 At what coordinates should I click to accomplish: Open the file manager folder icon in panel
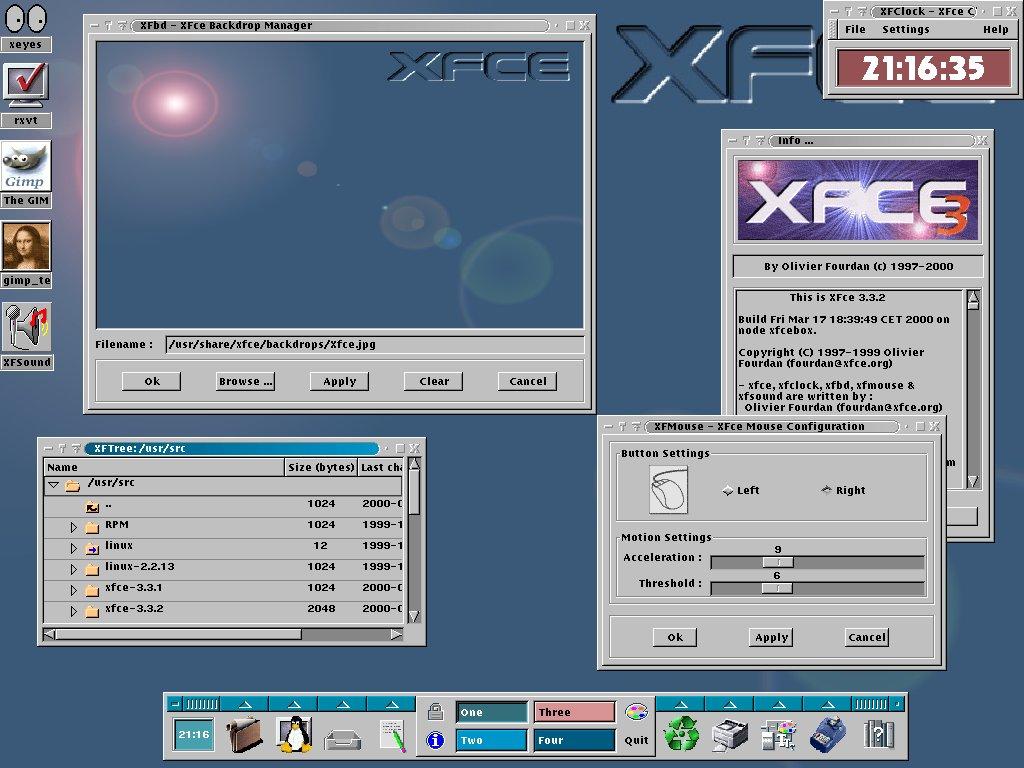click(244, 734)
